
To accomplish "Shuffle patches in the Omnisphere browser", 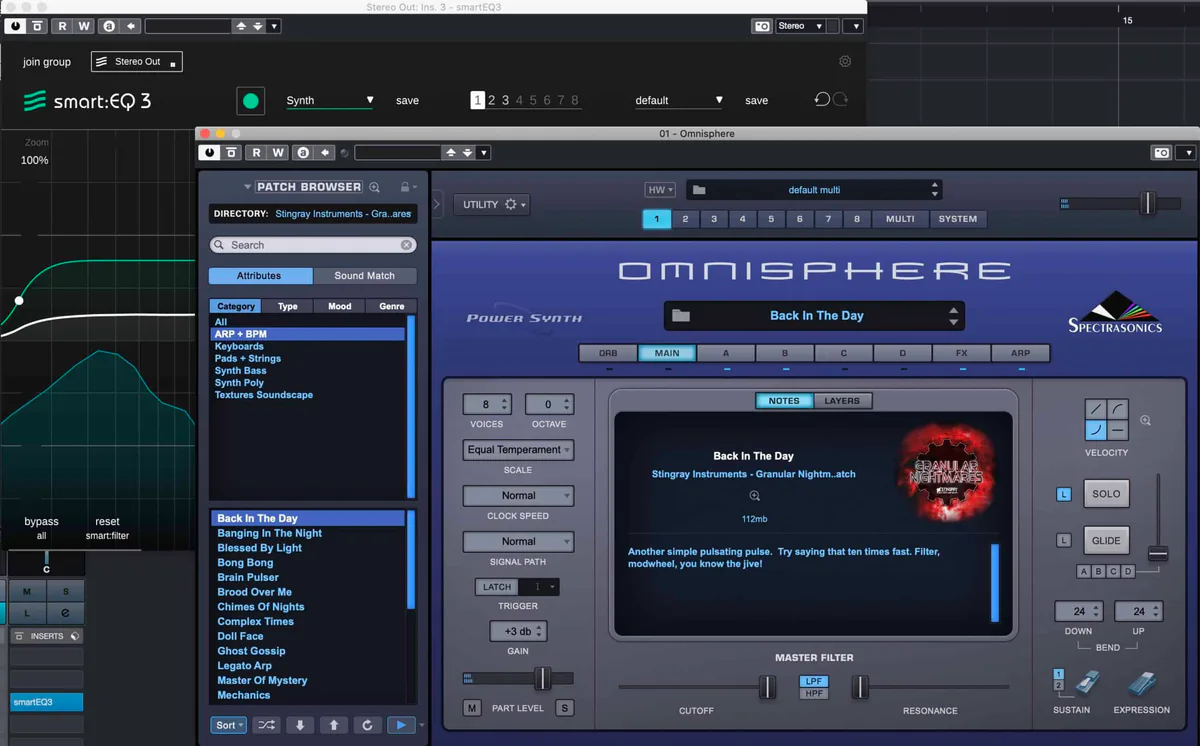I will click(x=266, y=725).
